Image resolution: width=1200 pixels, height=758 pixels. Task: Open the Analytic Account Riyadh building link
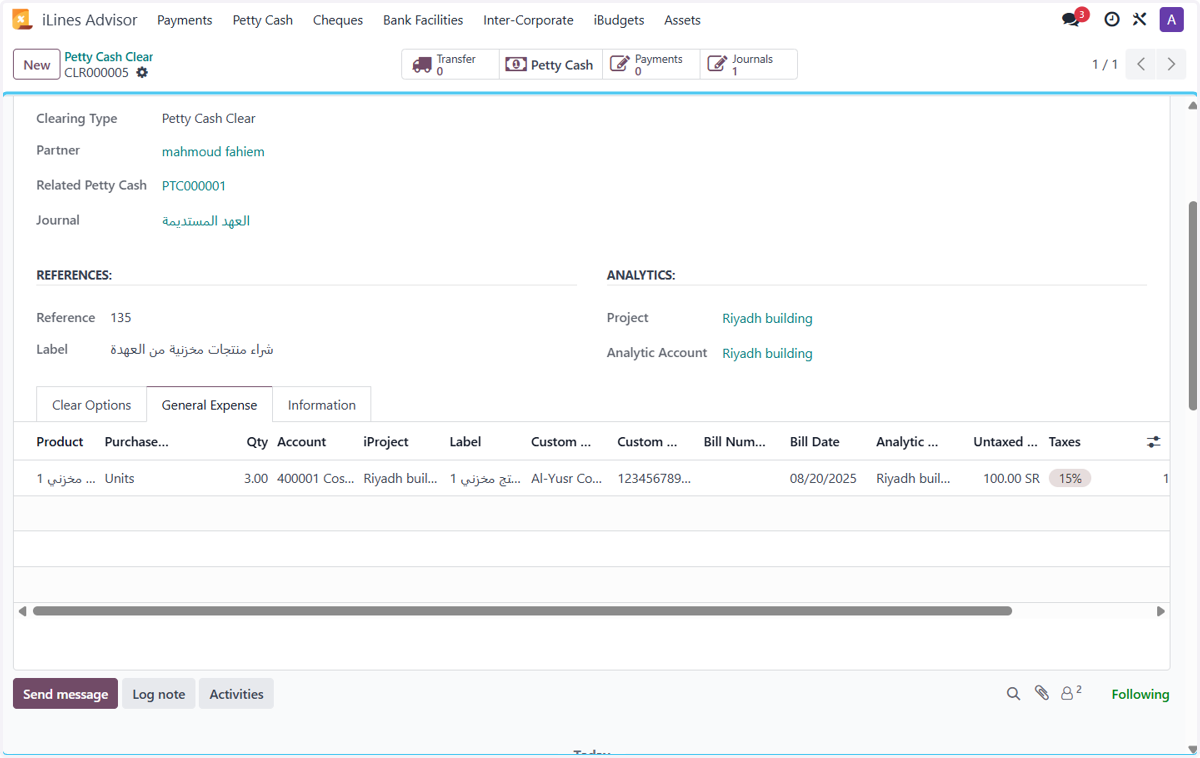coord(767,354)
